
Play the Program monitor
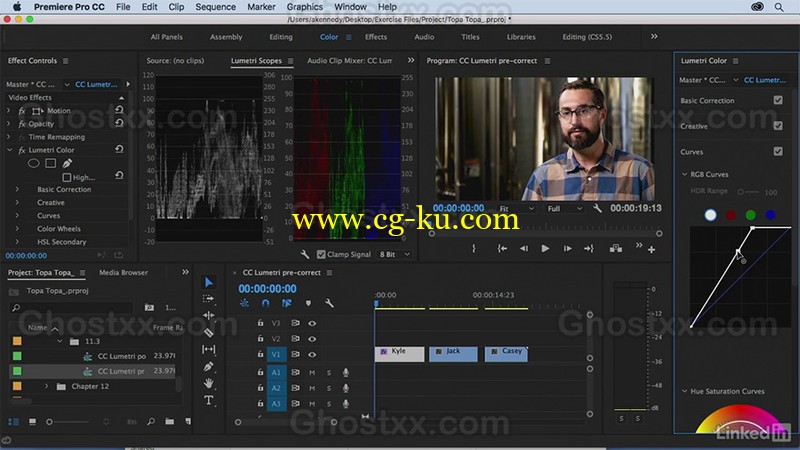545,248
